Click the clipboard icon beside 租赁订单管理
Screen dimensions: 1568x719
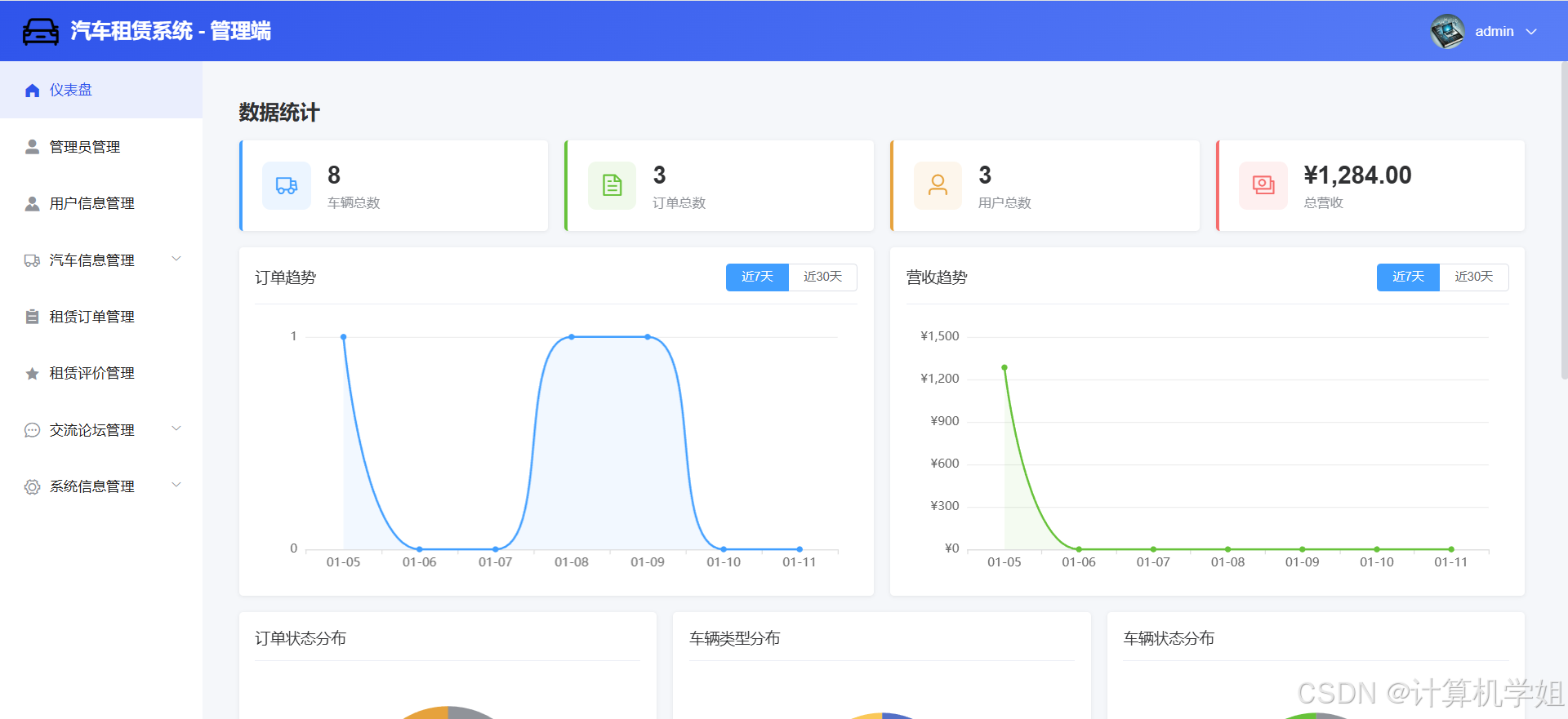pyautogui.click(x=32, y=317)
